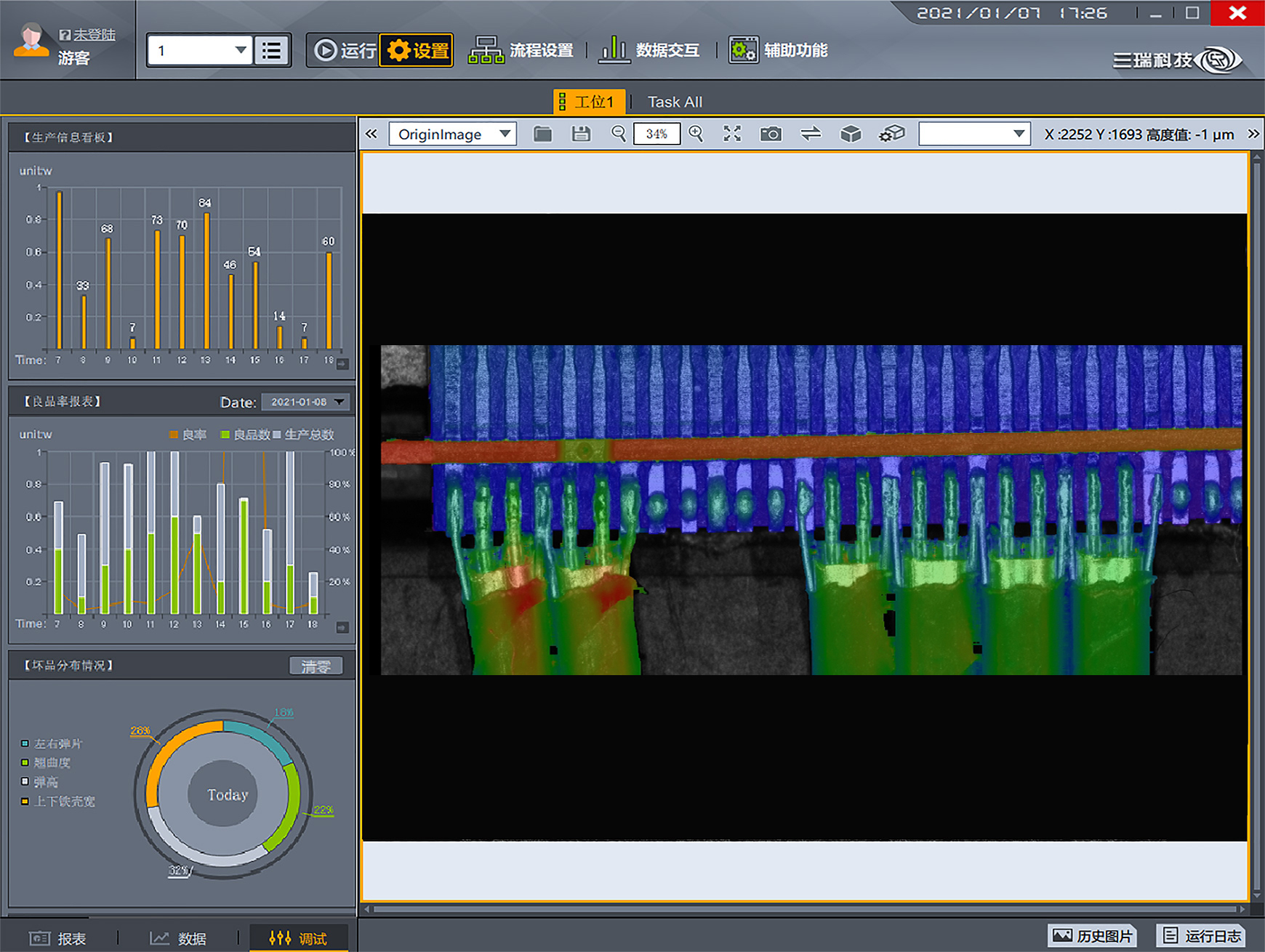Click the swap arrows icon
The width and height of the screenshot is (1265, 952).
click(x=811, y=134)
